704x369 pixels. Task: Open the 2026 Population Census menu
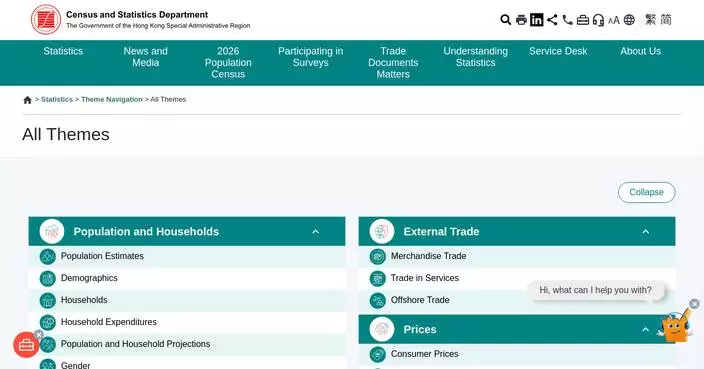tap(228, 63)
